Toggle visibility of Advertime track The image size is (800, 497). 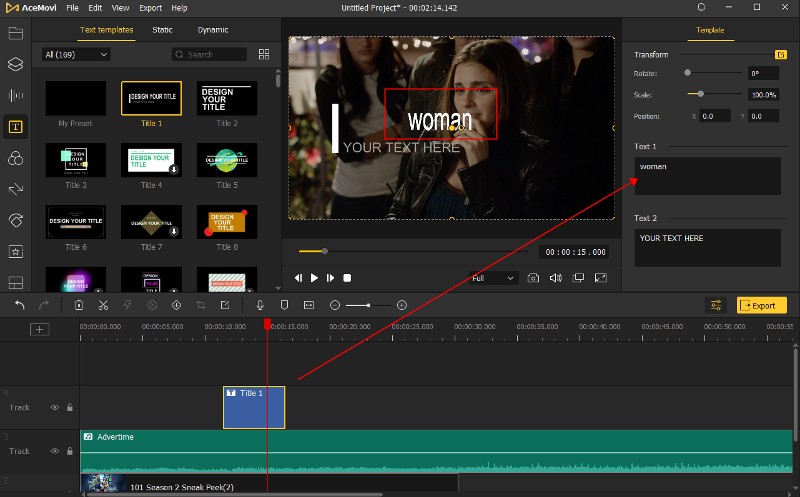(54, 451)
